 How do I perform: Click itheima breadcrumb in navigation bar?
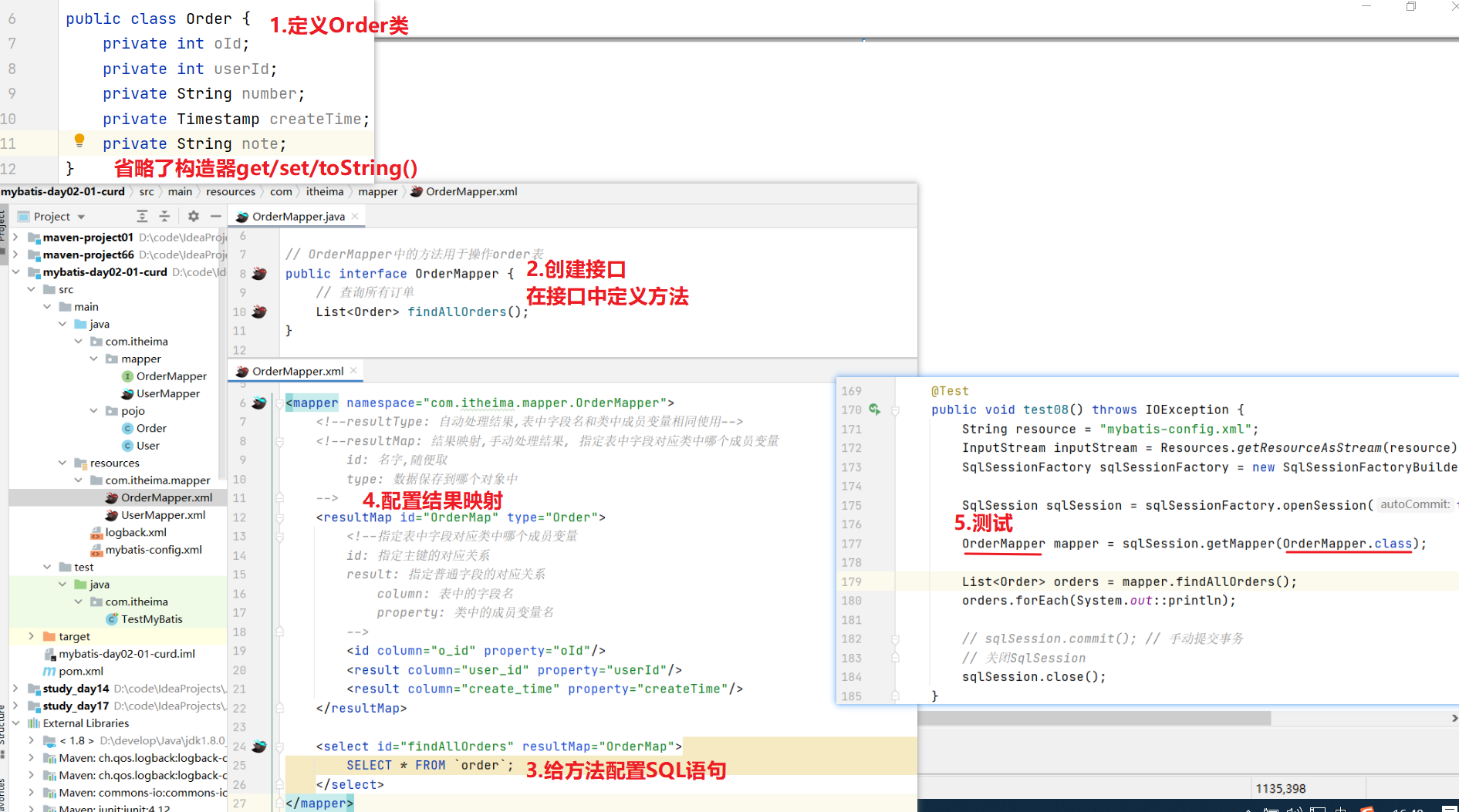tap(325, 192)
